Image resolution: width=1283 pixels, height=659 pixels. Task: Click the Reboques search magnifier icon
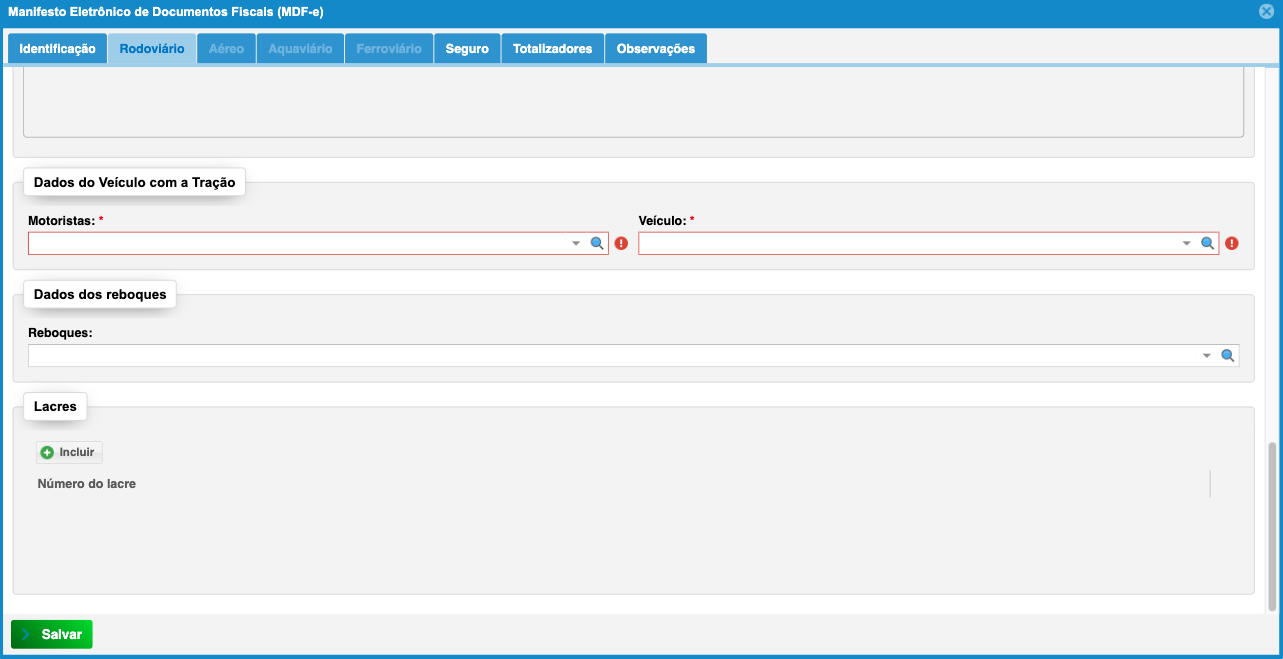[1228, 355]
